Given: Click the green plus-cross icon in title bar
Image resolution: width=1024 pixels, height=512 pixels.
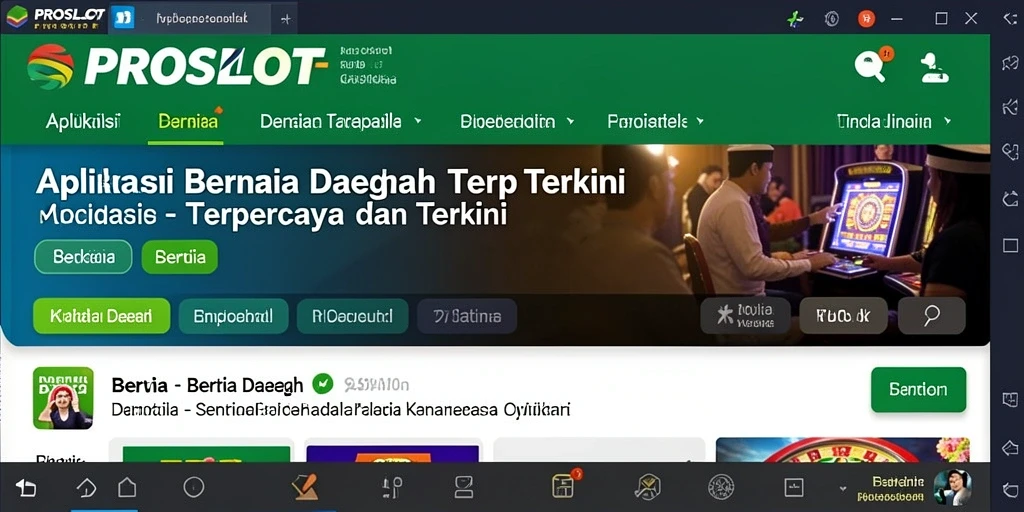Looking at the screenshot, I should pyautogui.click(x=795, y=19).
